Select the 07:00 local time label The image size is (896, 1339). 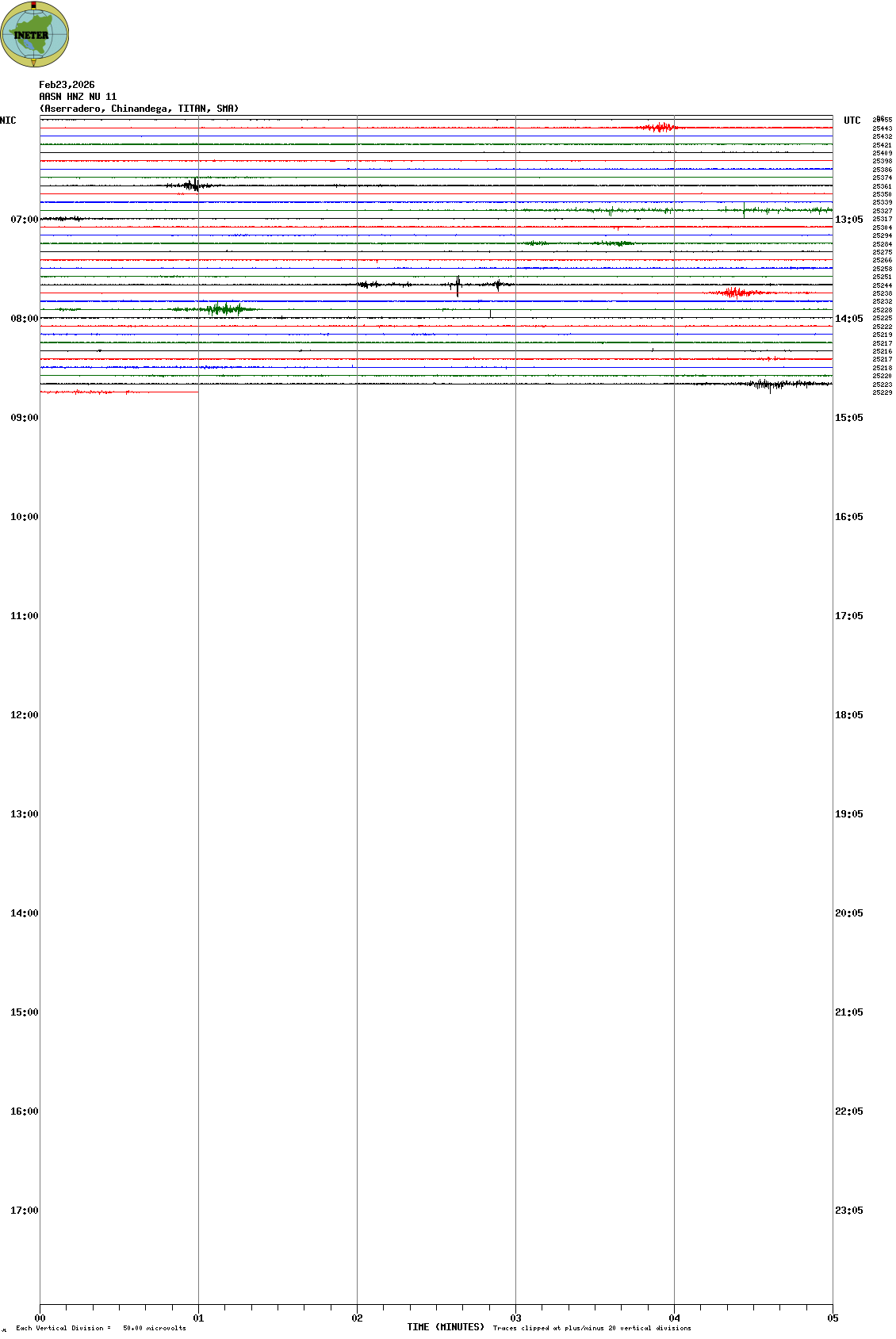point(24,220)
